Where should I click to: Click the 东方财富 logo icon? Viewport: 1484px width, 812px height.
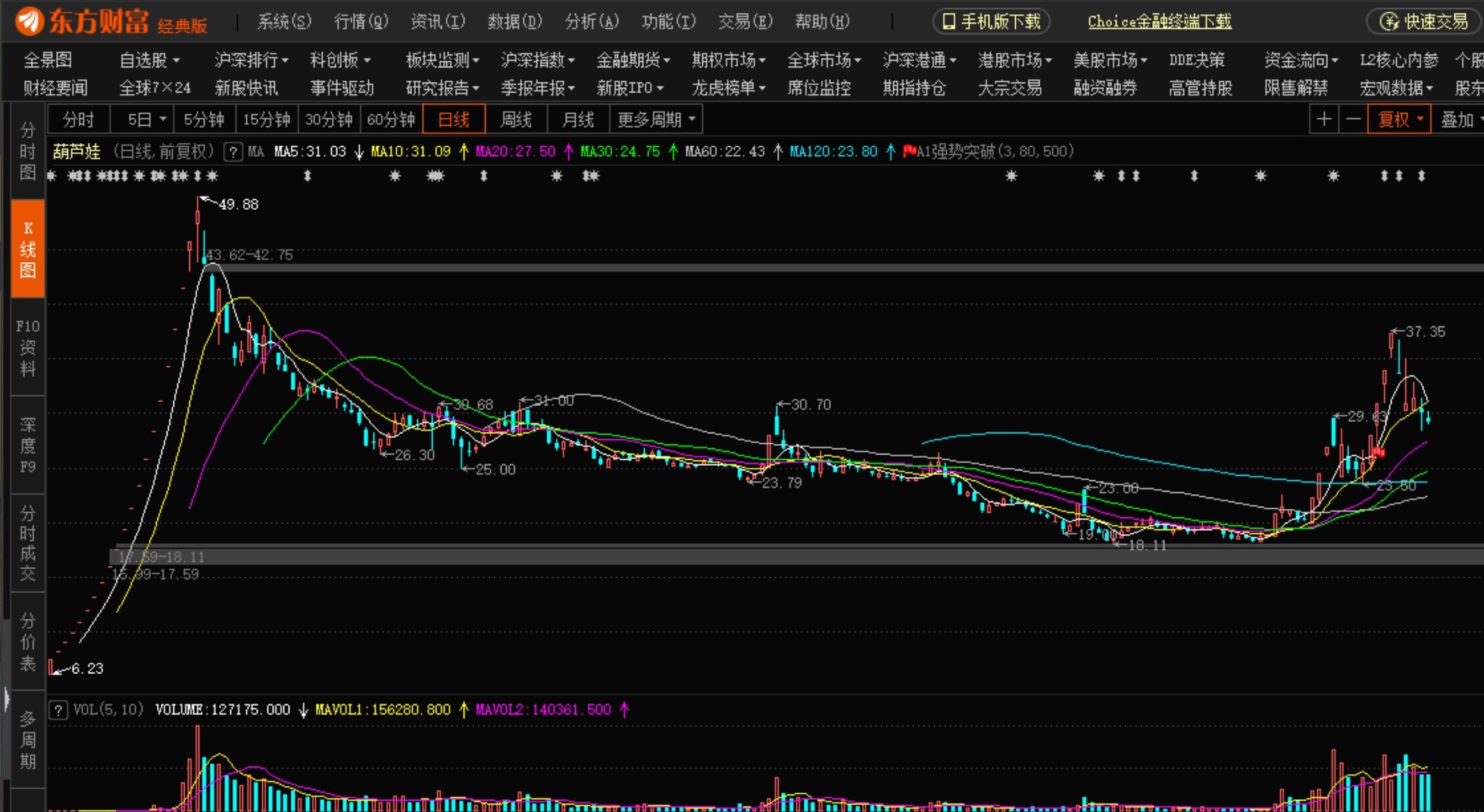click(29, 21)
